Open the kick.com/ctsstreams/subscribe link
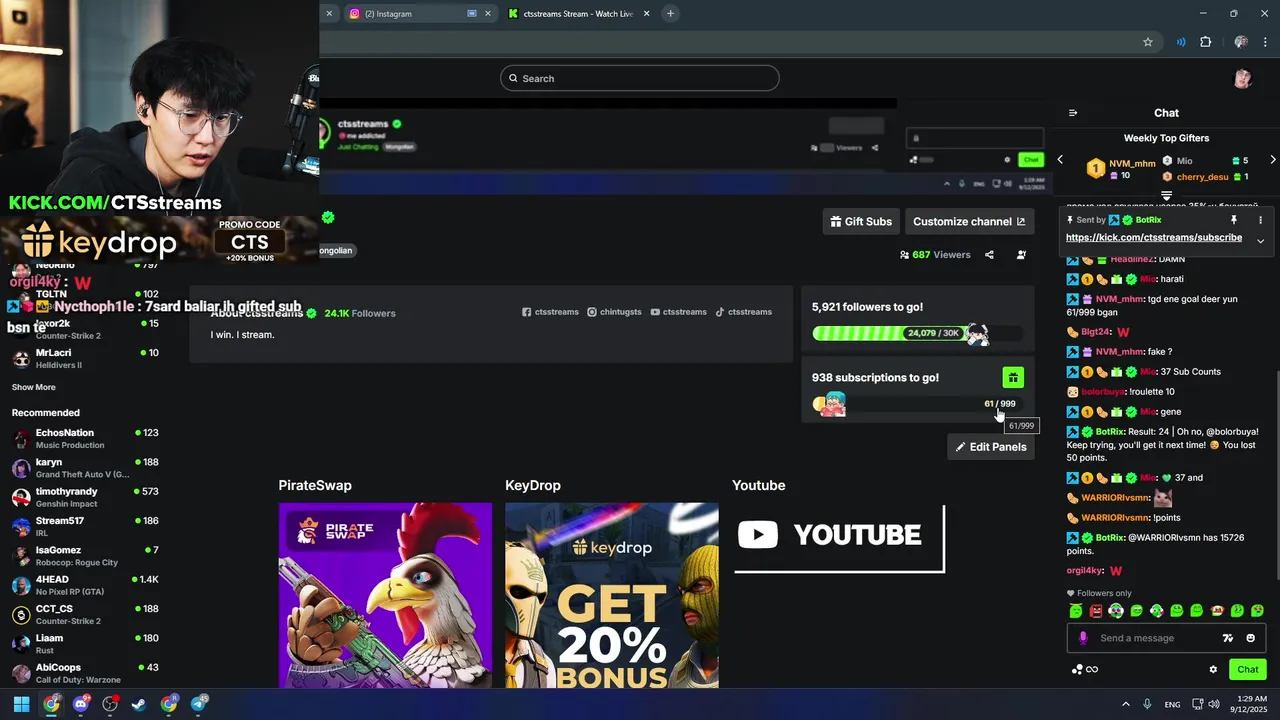This screenshot has height=720, width=1280. coord(1153,238)
